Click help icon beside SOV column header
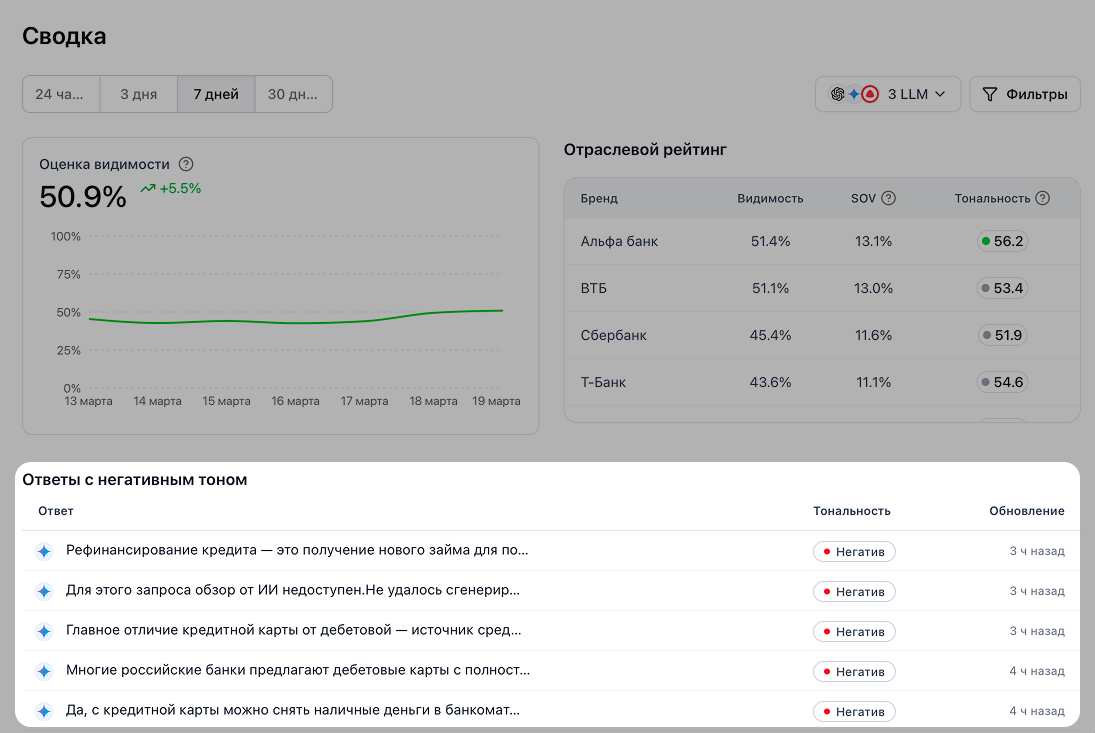This screenshot has height=733, width=1095. pos(888,198)
